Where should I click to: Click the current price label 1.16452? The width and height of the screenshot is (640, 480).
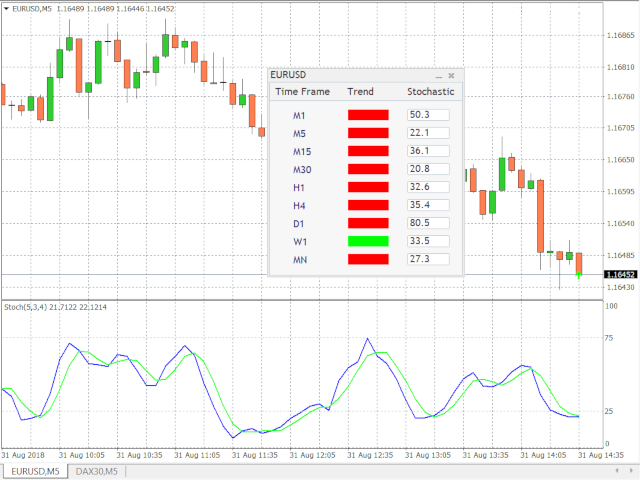click(x=620, y=275)
